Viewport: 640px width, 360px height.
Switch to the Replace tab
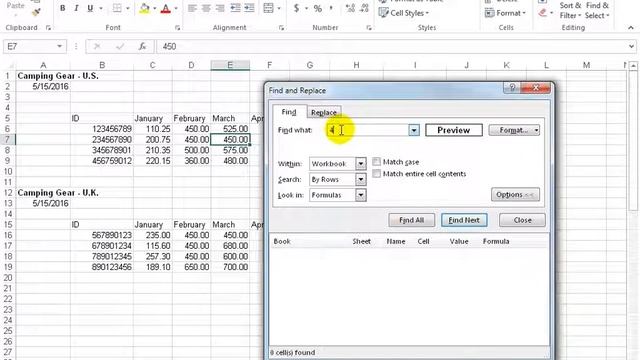point(324,112)
